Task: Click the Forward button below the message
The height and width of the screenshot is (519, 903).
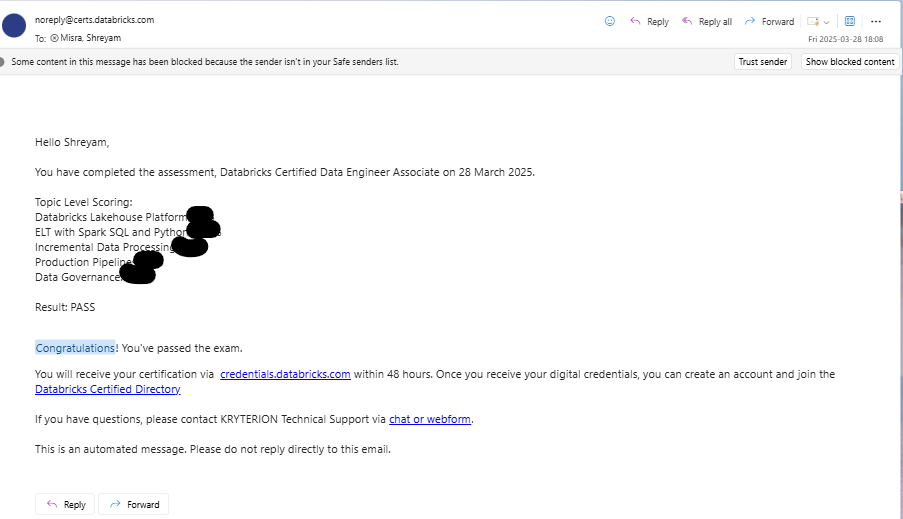Action: click(x=134, y=504)
